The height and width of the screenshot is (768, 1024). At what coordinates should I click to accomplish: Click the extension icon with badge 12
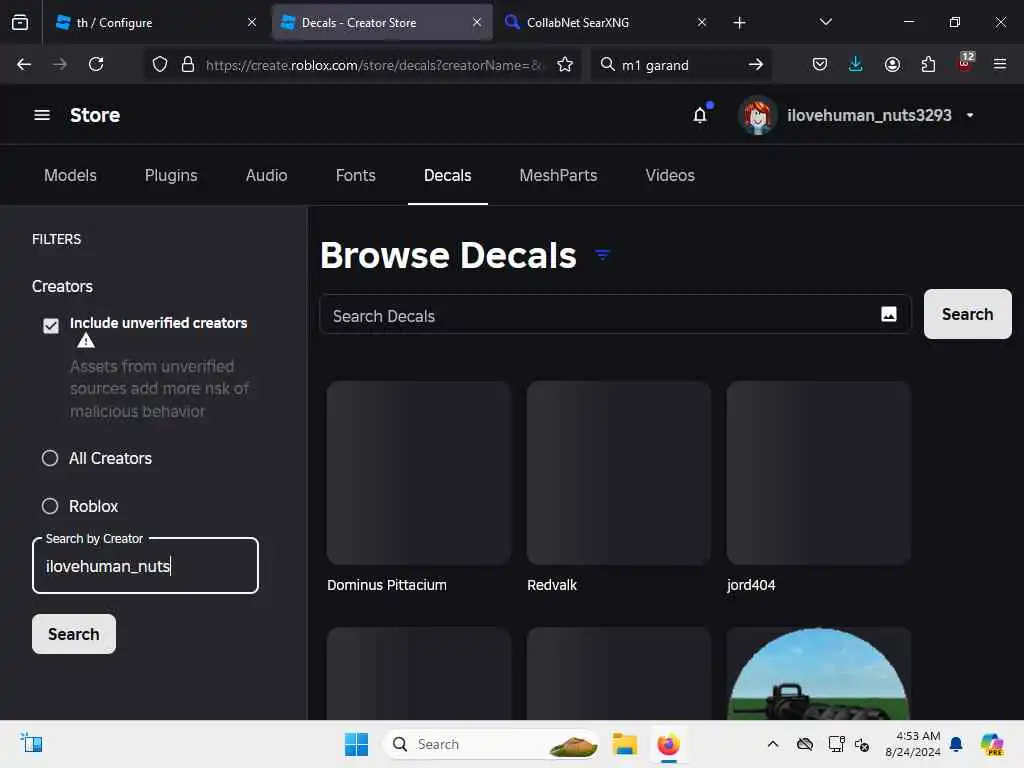coord(965,62)
